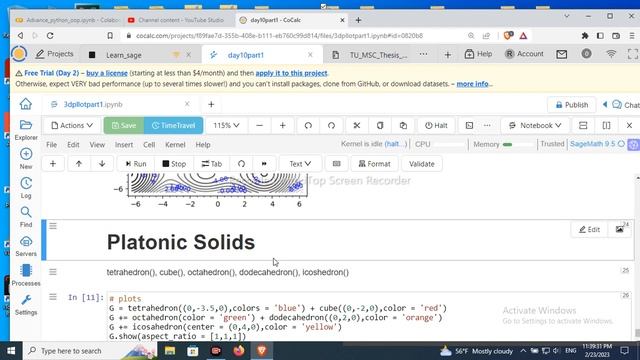This screenshot has height=360, width=640.
Task: Click the Format button
Action: [374, 164]
